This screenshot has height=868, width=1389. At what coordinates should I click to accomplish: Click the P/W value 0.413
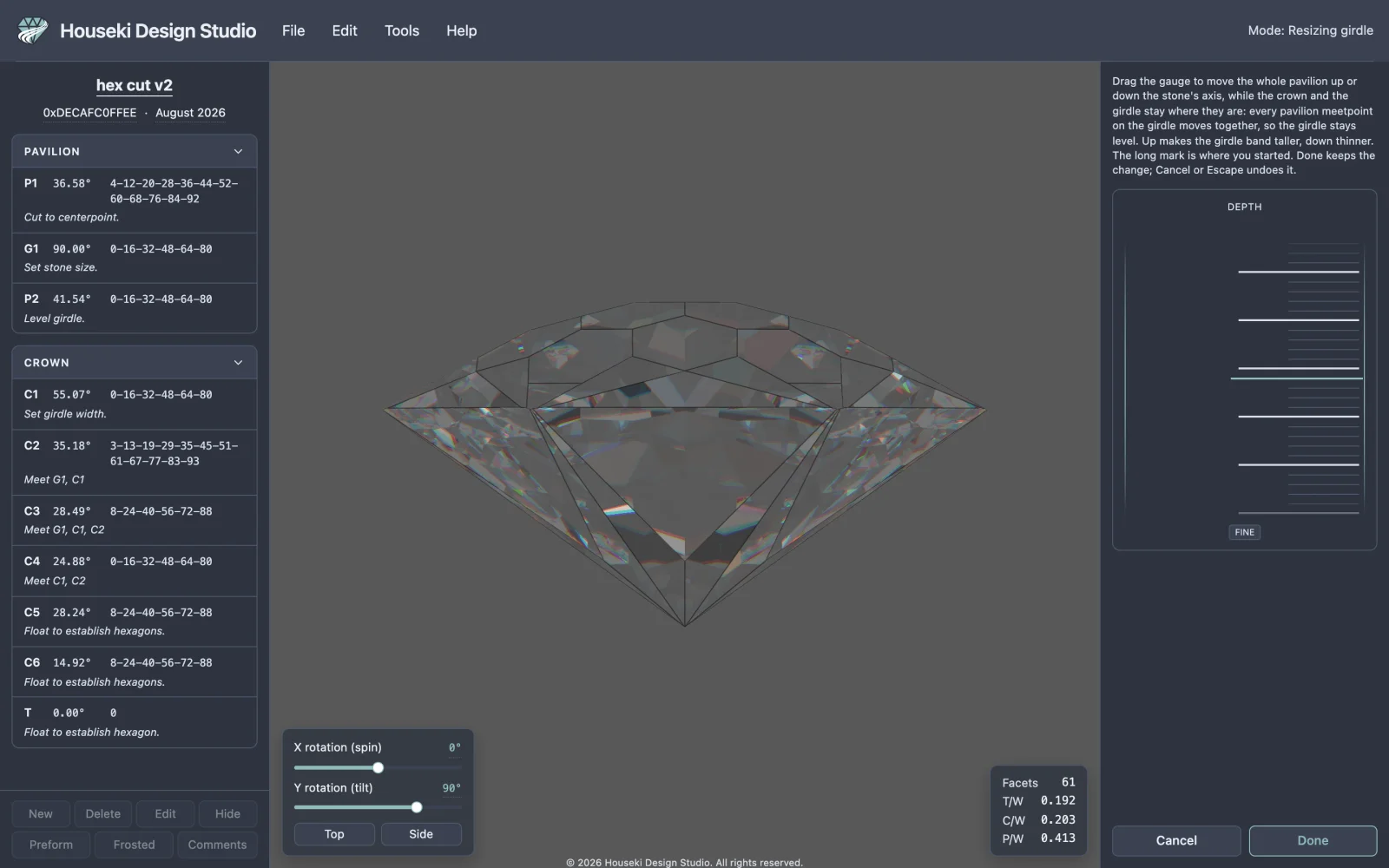[1058, 838]
